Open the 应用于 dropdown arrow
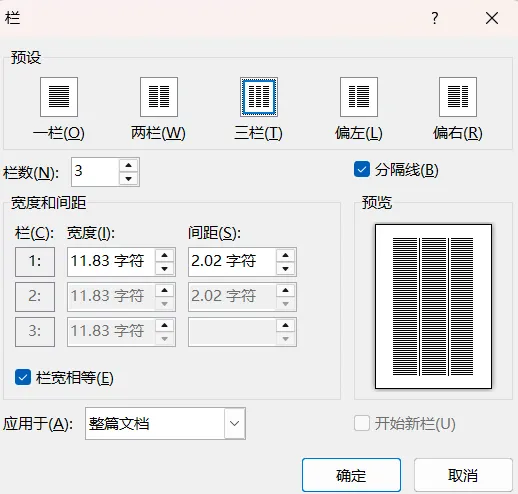 click(235, 423)
